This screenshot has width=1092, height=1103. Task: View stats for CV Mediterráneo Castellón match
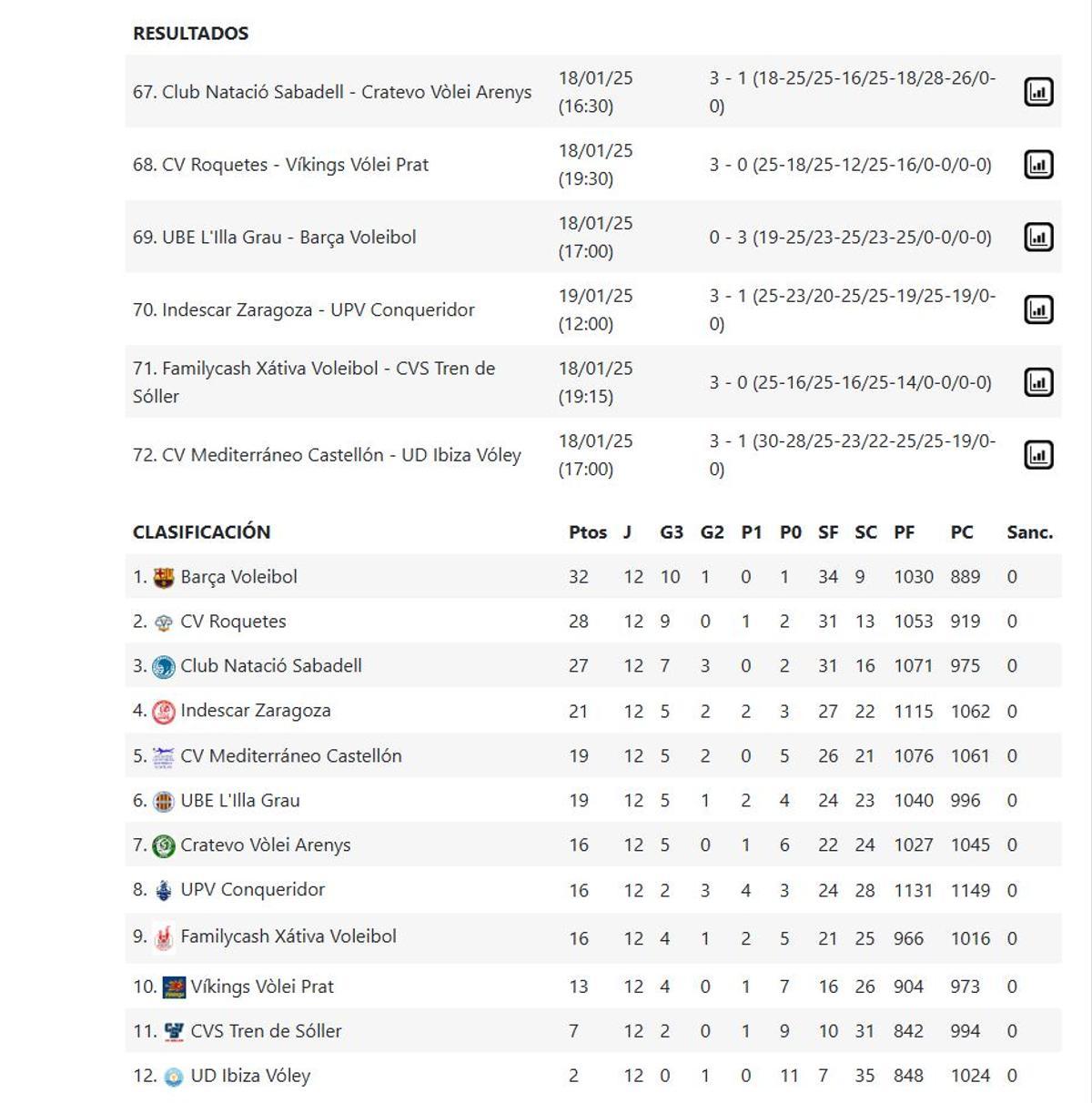pos(1038,454)
